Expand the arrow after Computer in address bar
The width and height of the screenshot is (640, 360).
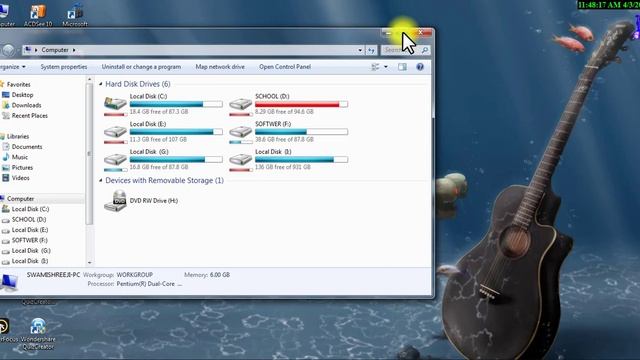[74, 50]
